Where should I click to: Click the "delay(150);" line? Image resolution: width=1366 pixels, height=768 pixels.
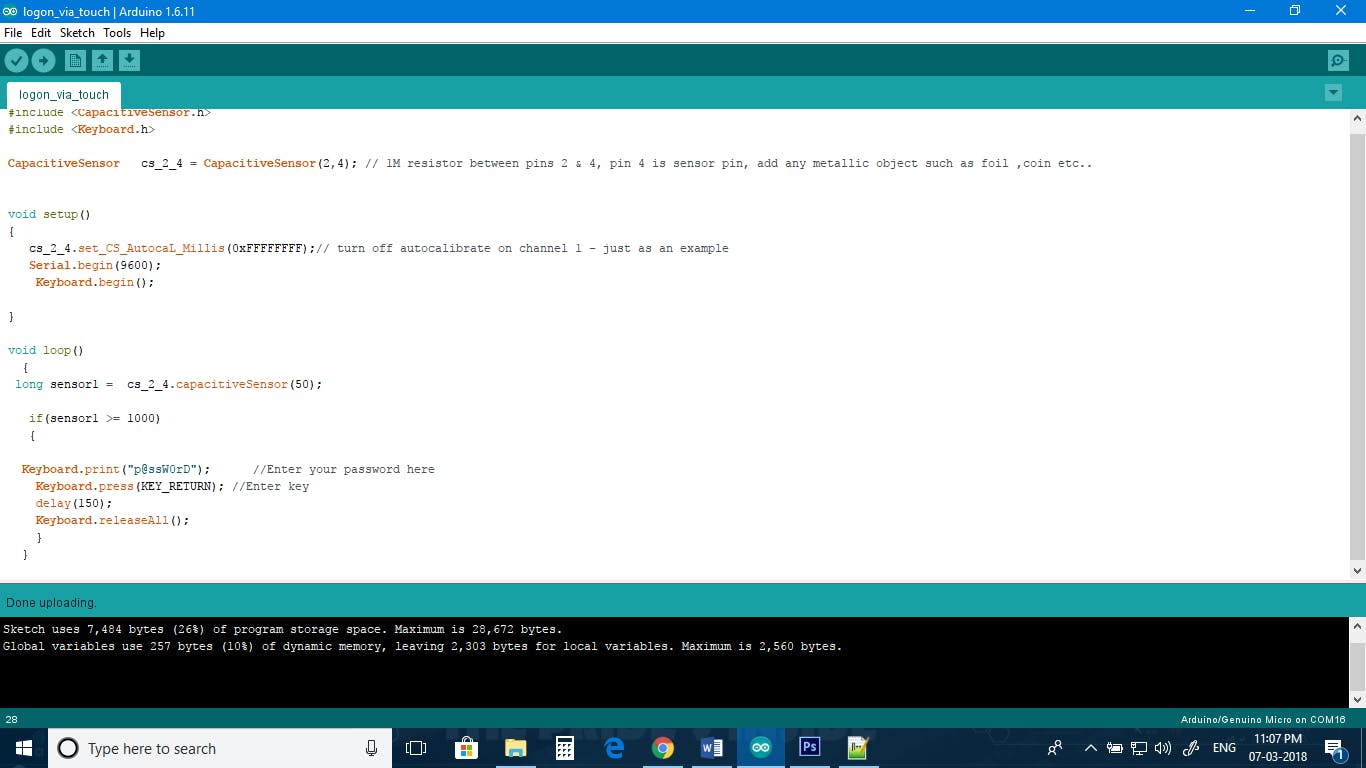[74, 503]
